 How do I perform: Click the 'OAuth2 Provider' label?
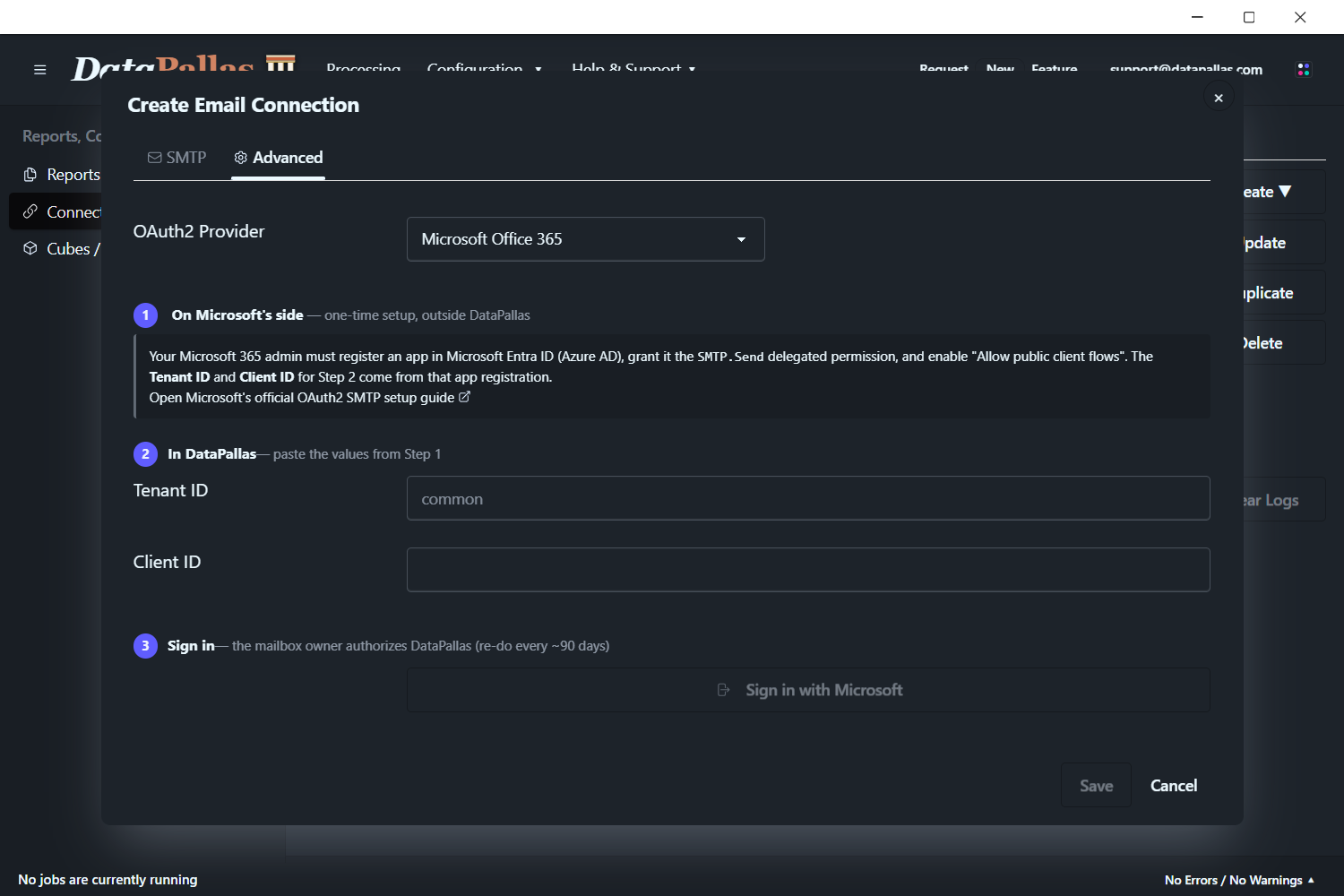(x=199, y=231)
